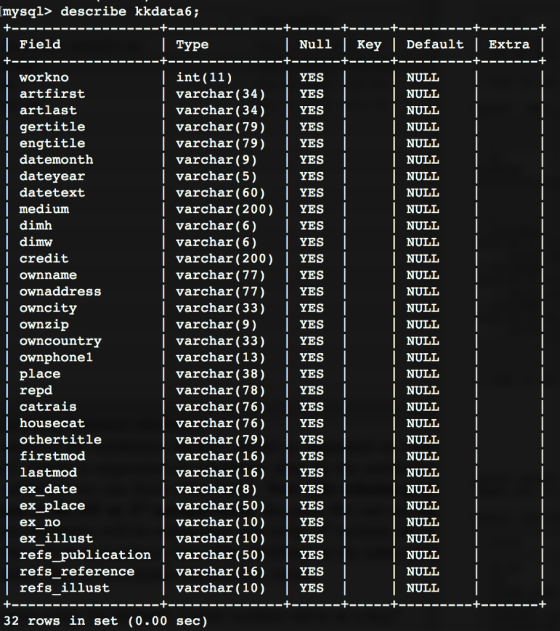Click the 'datetext' field name
The height and width of the screenshot is (631, 560).
pyautogui.click(x=52, y=193)
